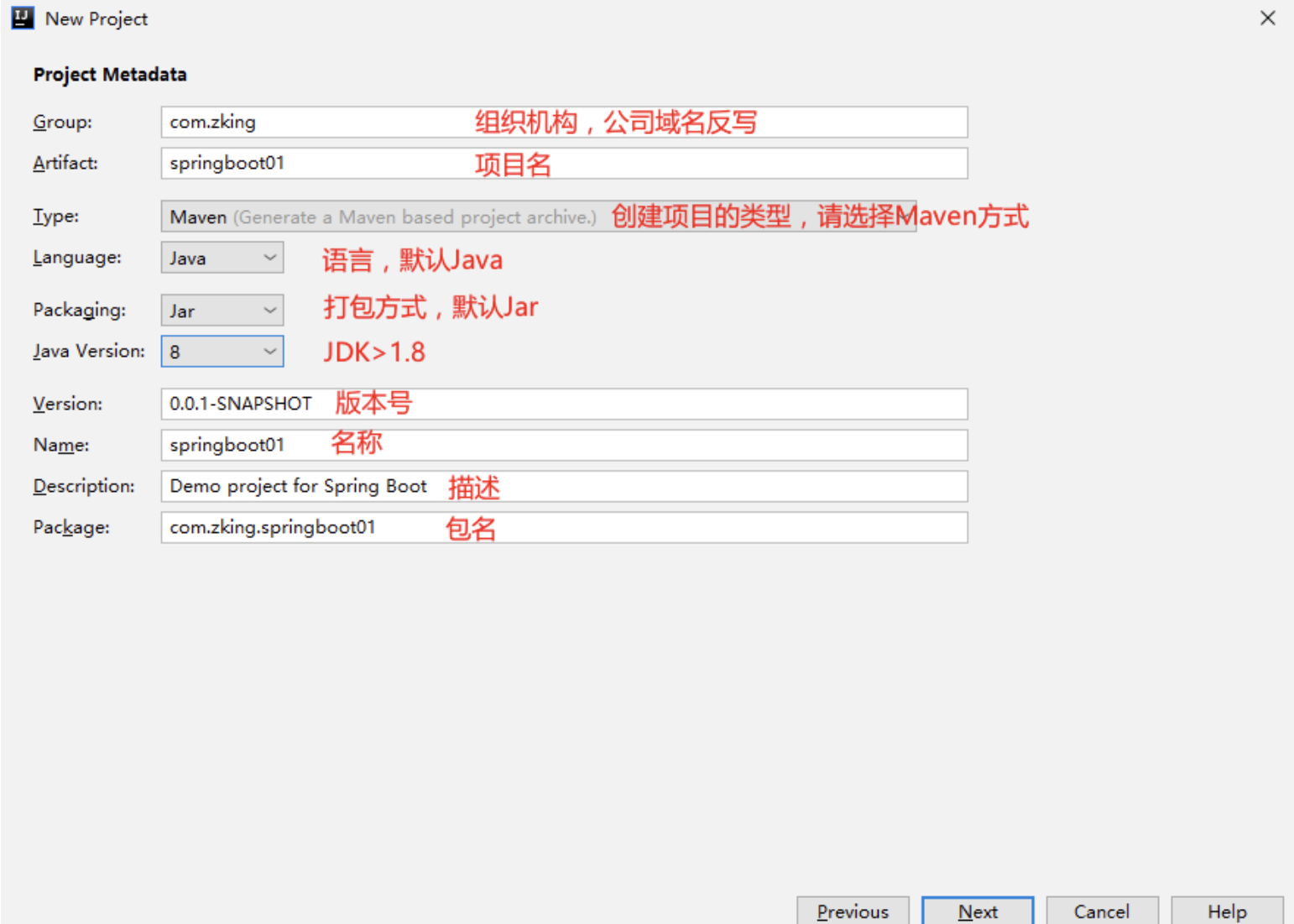Click the Version field with 0.0.1-SNAPSHOT
This screenshot has width=1294, height=924.
coord(564,404)
